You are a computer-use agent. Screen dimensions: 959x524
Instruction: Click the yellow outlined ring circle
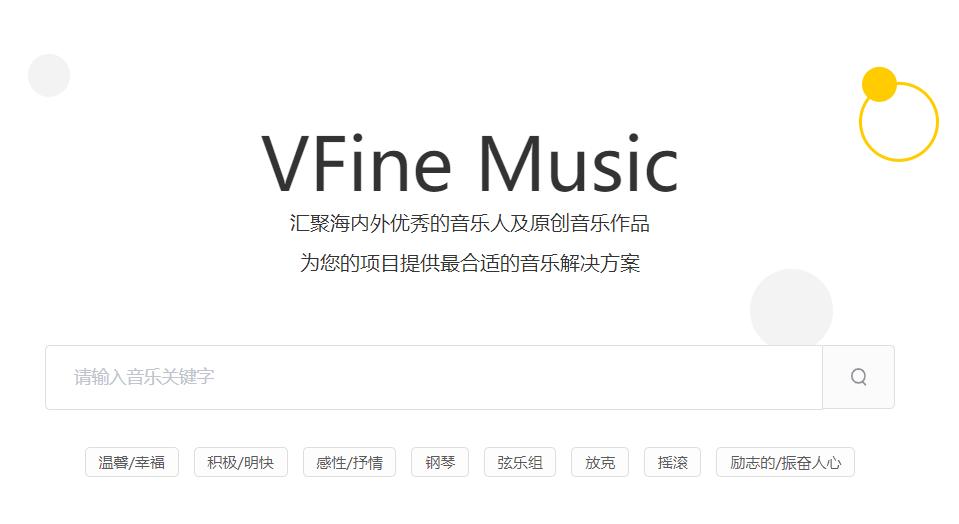pos(898,121)
